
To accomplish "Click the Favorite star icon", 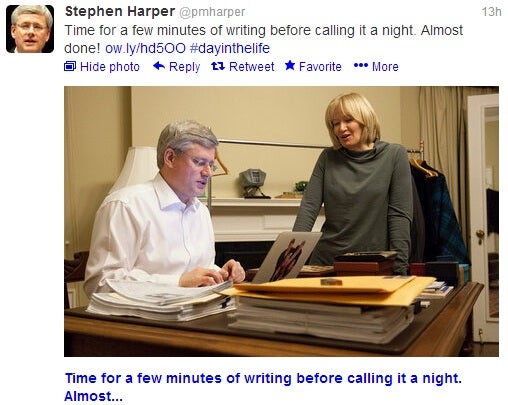I will (290, 66).
